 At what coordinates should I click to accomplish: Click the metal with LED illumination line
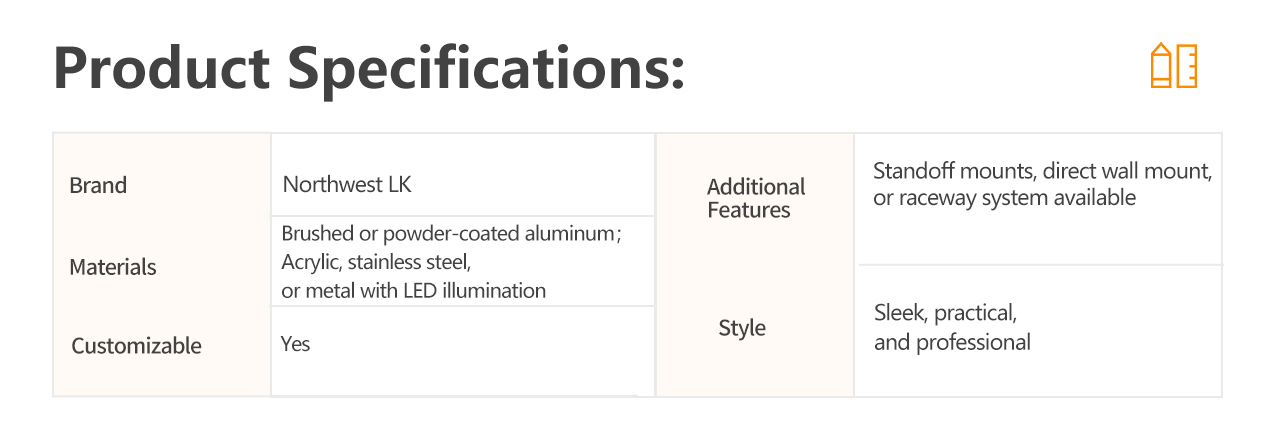click(x=414, y=291)
